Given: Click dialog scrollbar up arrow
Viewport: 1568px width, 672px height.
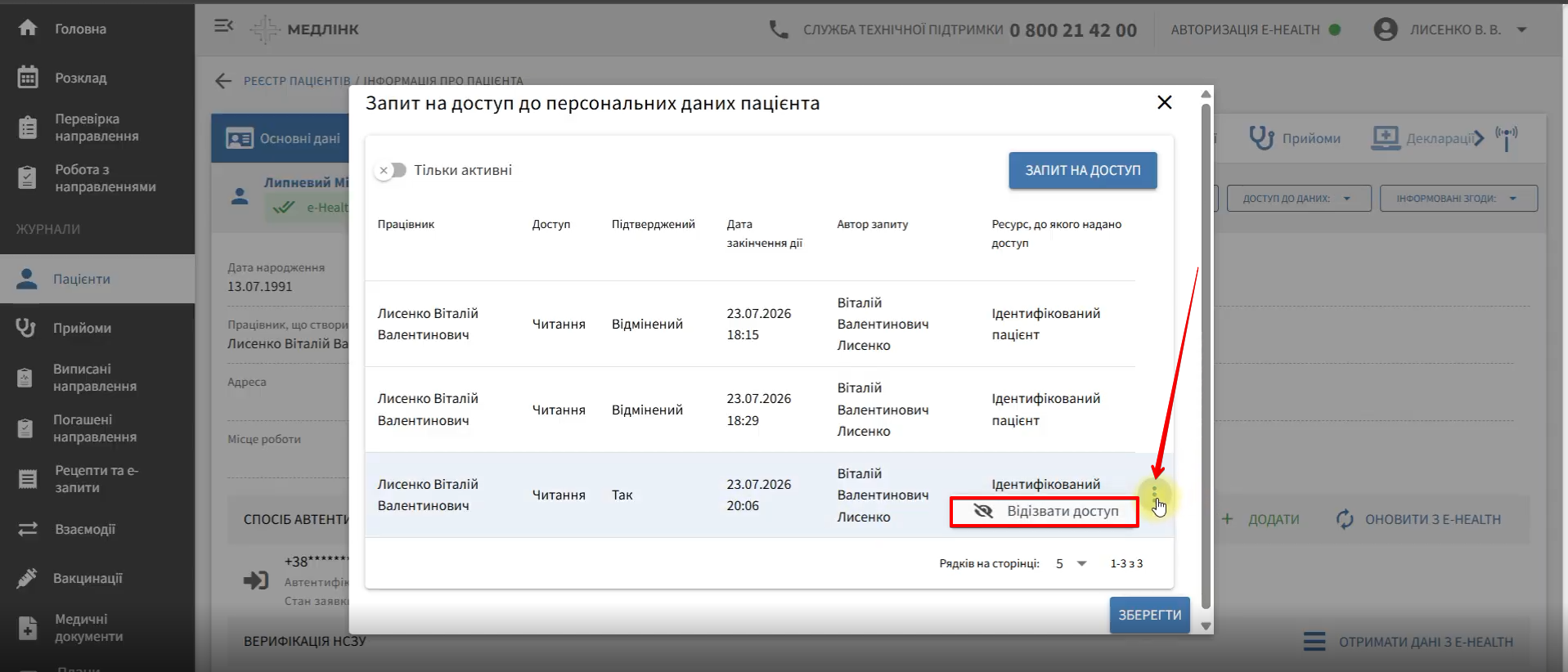Looking at the screenshot, I should tap(1206, 94).
